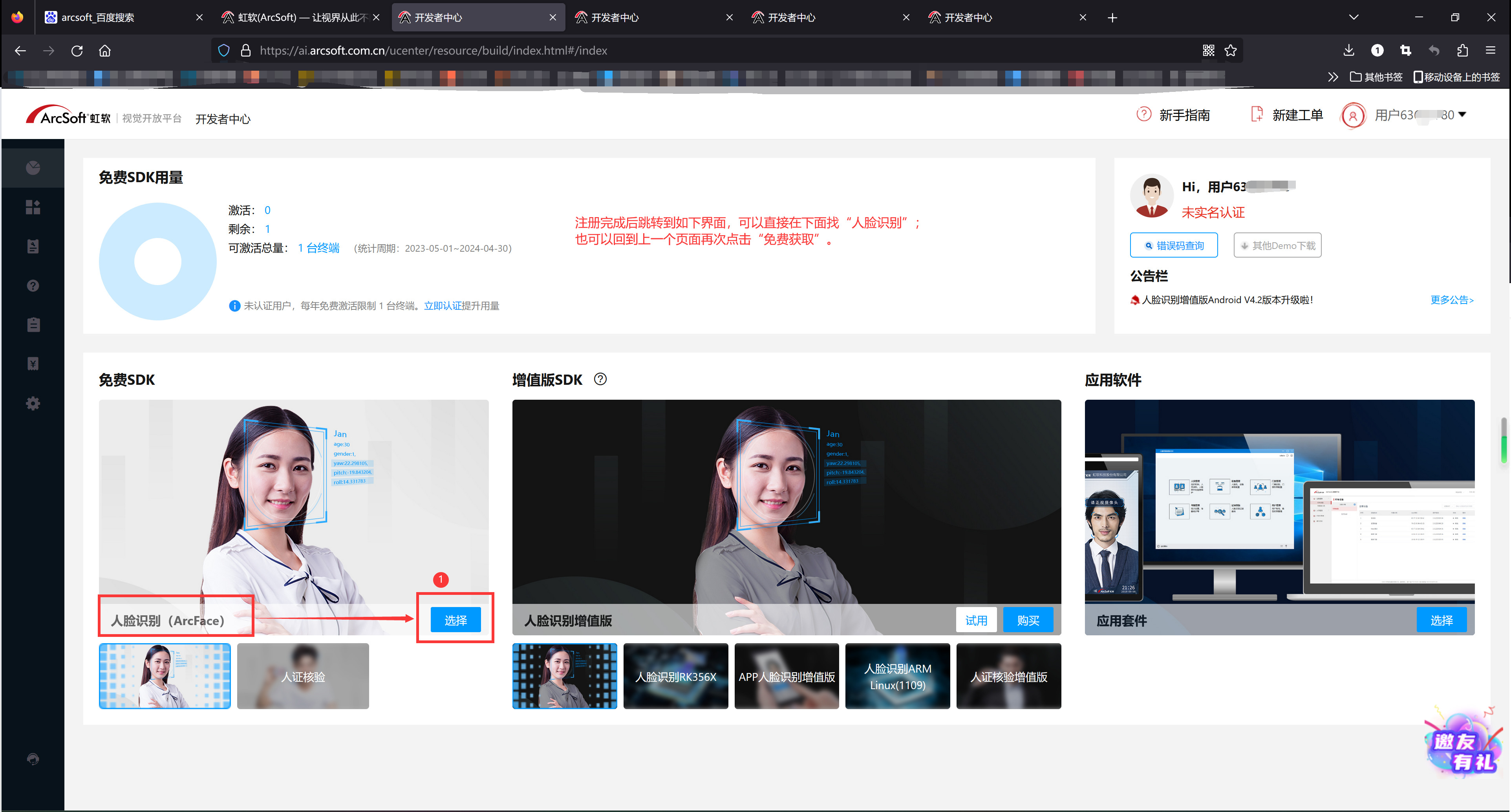Expand the hidden bookmarks overflow chevron
The image size is (1511, 812).
1333,77
